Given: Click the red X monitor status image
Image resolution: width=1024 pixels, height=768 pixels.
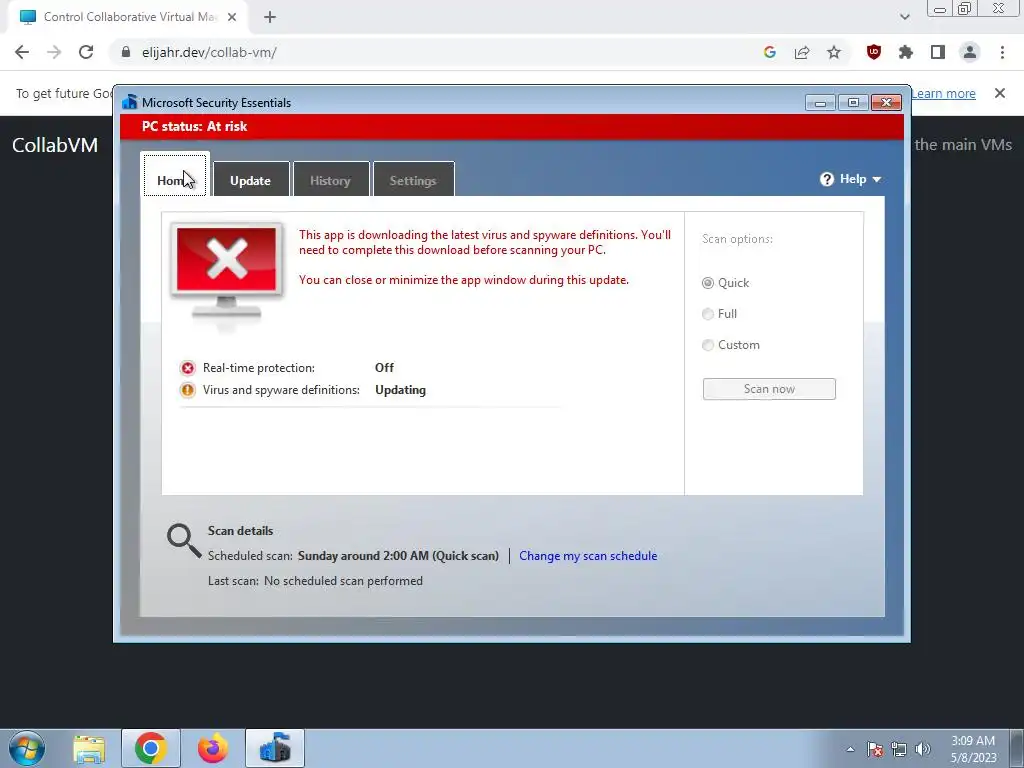Looking at the screenshot, I should click(x=227, y=273).
